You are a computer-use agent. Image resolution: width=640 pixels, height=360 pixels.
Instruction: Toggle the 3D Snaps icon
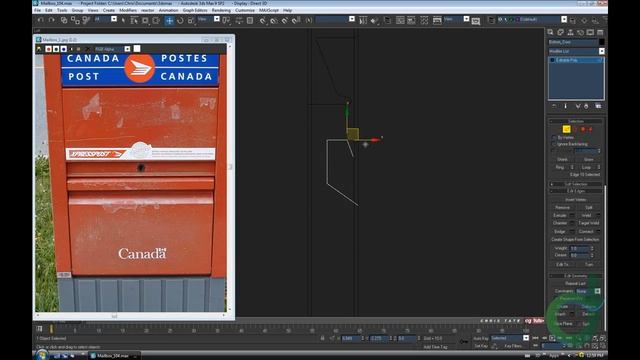[x=263, y=20]
